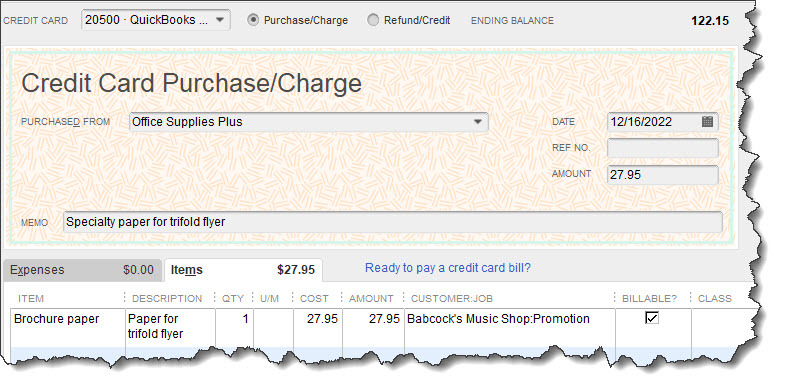Click the empty U/M cell in item row
The height and width of the screenshot is (392, 785).
click(x=273, y=327)
